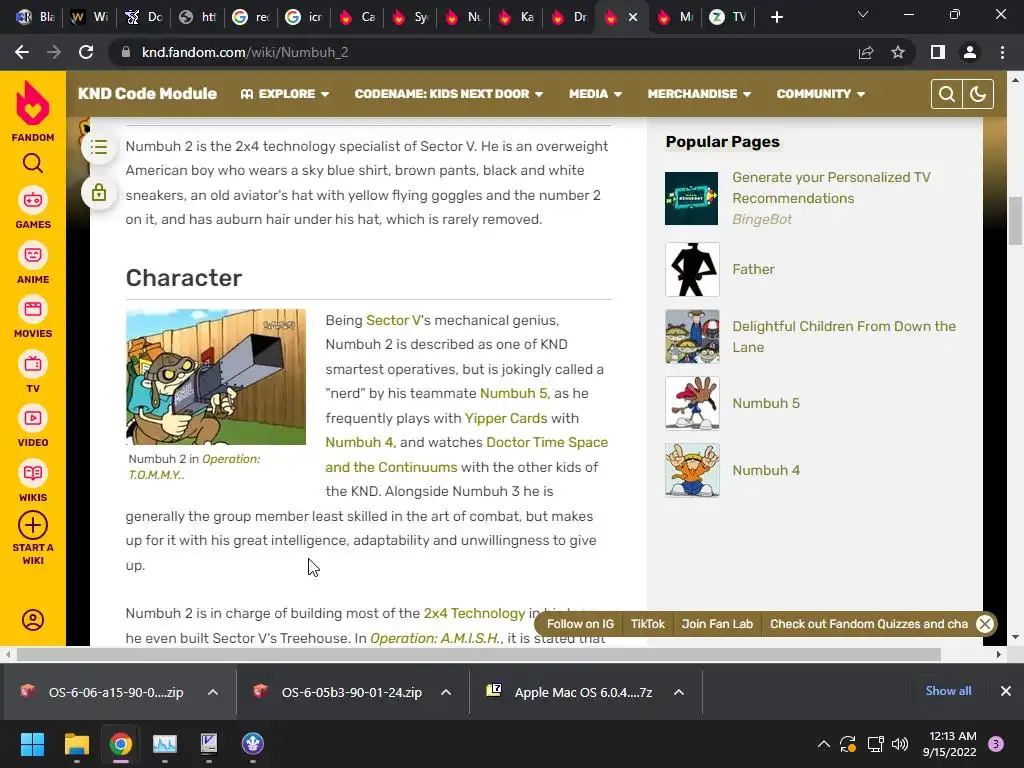Open Operation: A.M.I.S.H. link

coord(434,638)
